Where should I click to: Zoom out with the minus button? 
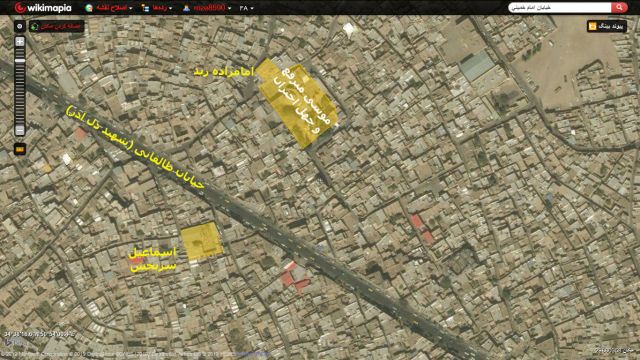click(x=20, y=130)
